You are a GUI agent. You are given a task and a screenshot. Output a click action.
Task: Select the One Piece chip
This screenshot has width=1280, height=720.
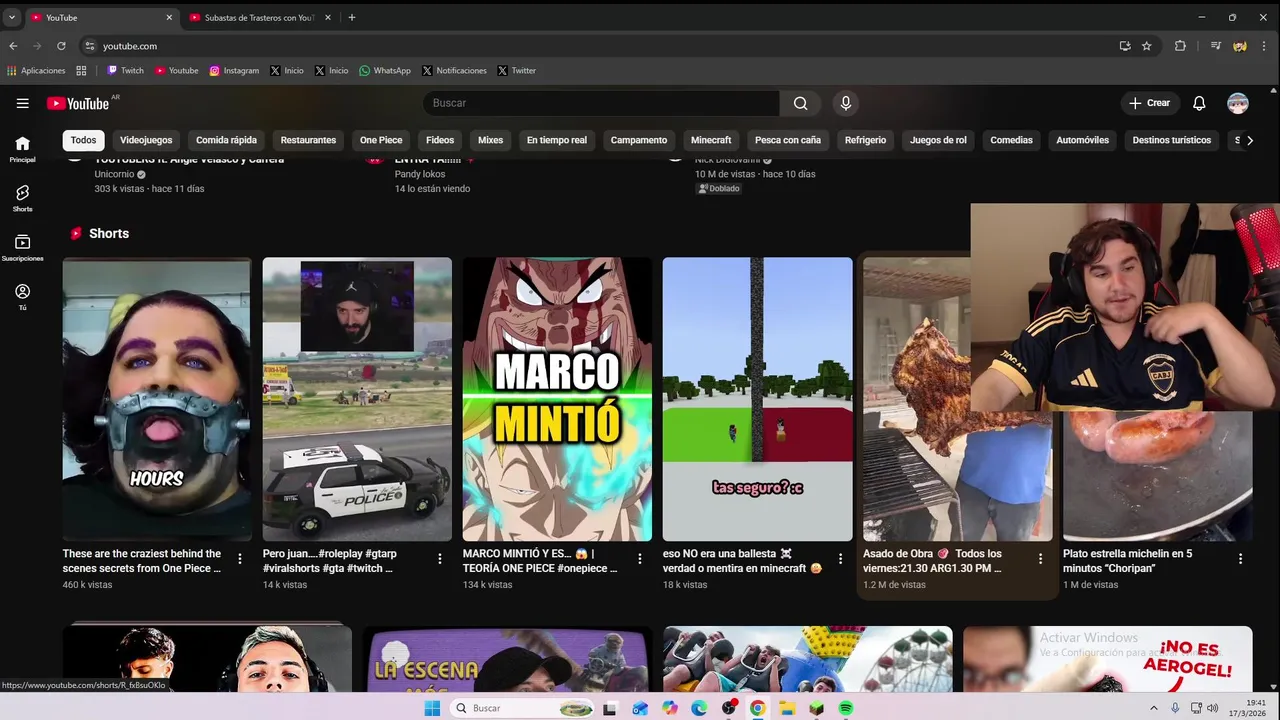pos(381,140)
